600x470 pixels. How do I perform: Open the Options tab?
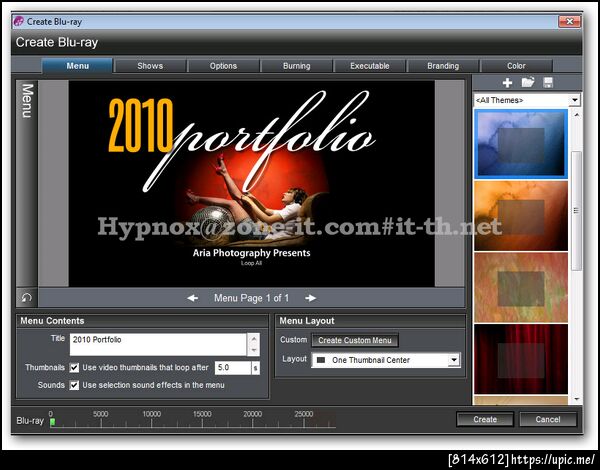pyautogui.click(x=223, y=66)
